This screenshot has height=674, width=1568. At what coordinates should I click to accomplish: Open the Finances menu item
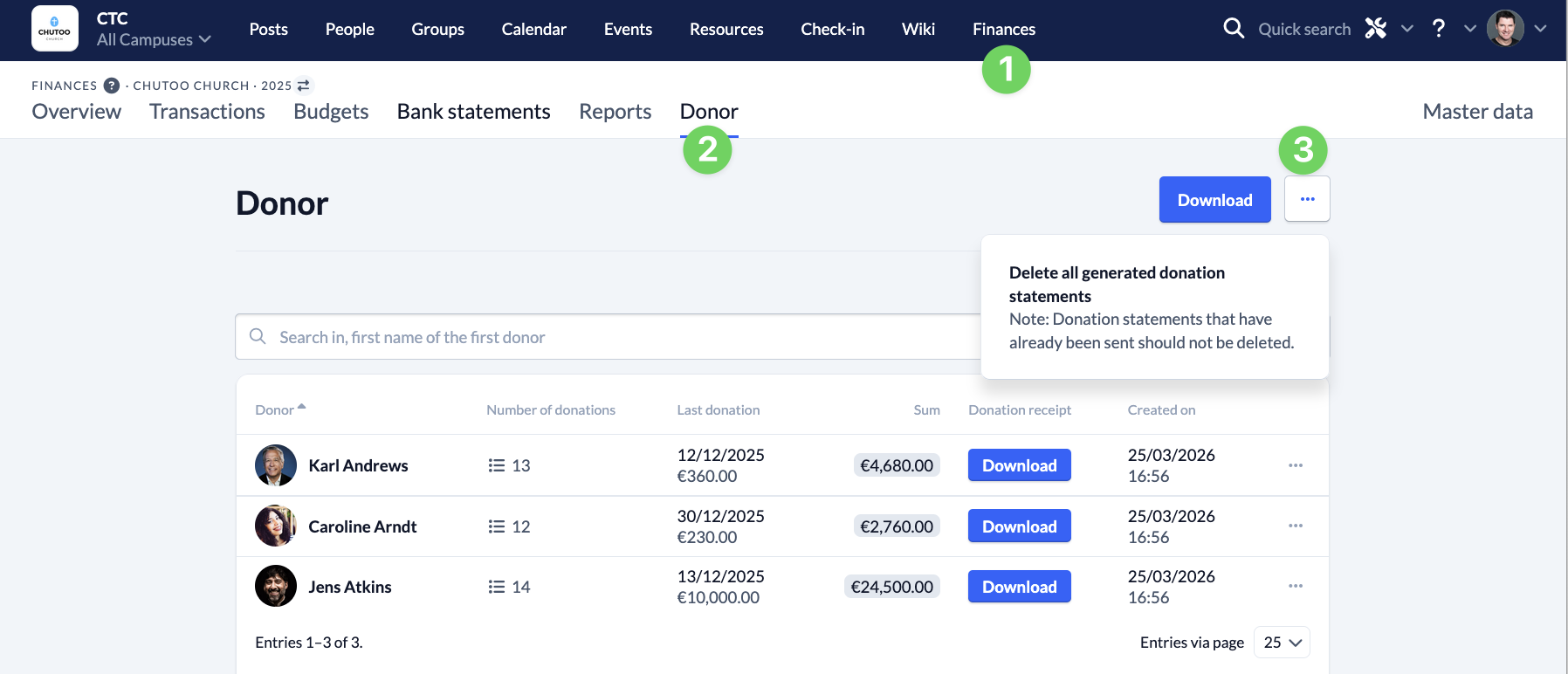(x=1004, y=29)
